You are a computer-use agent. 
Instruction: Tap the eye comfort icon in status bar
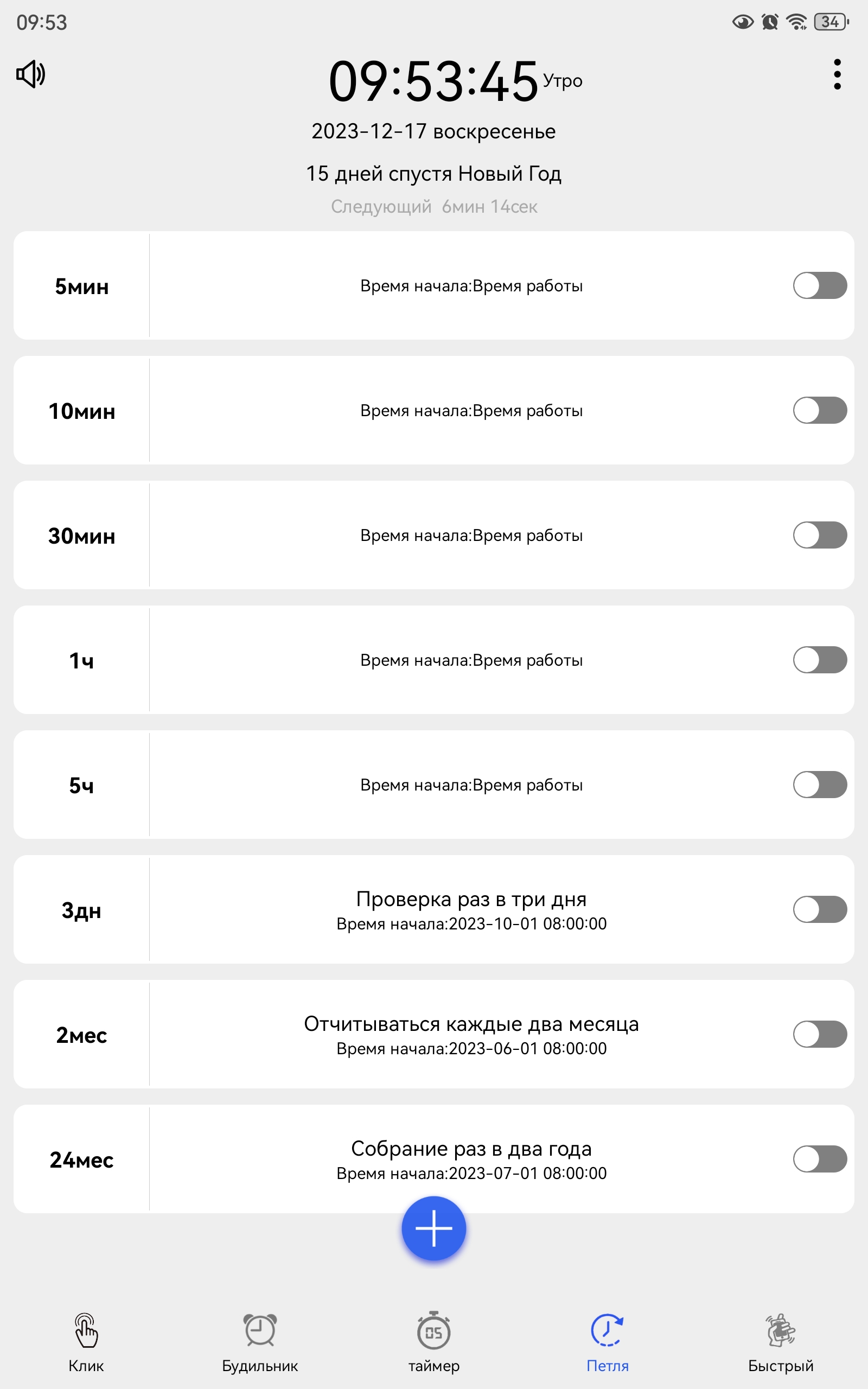743,22
